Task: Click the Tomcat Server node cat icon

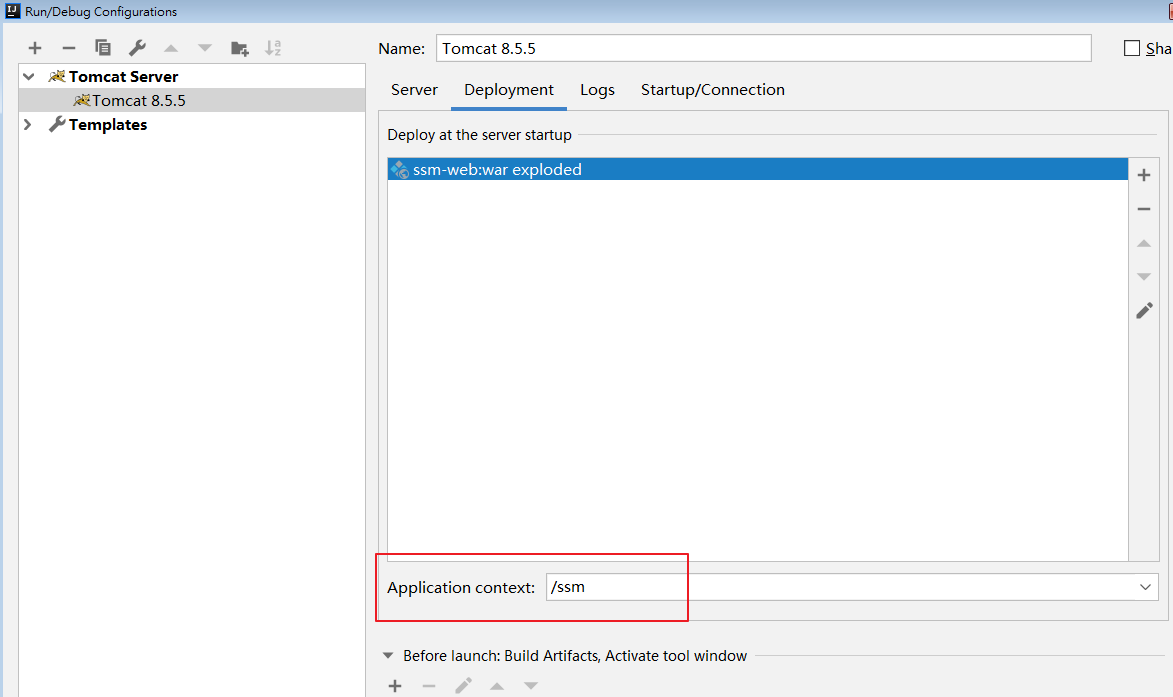Action: pos(57,76)
